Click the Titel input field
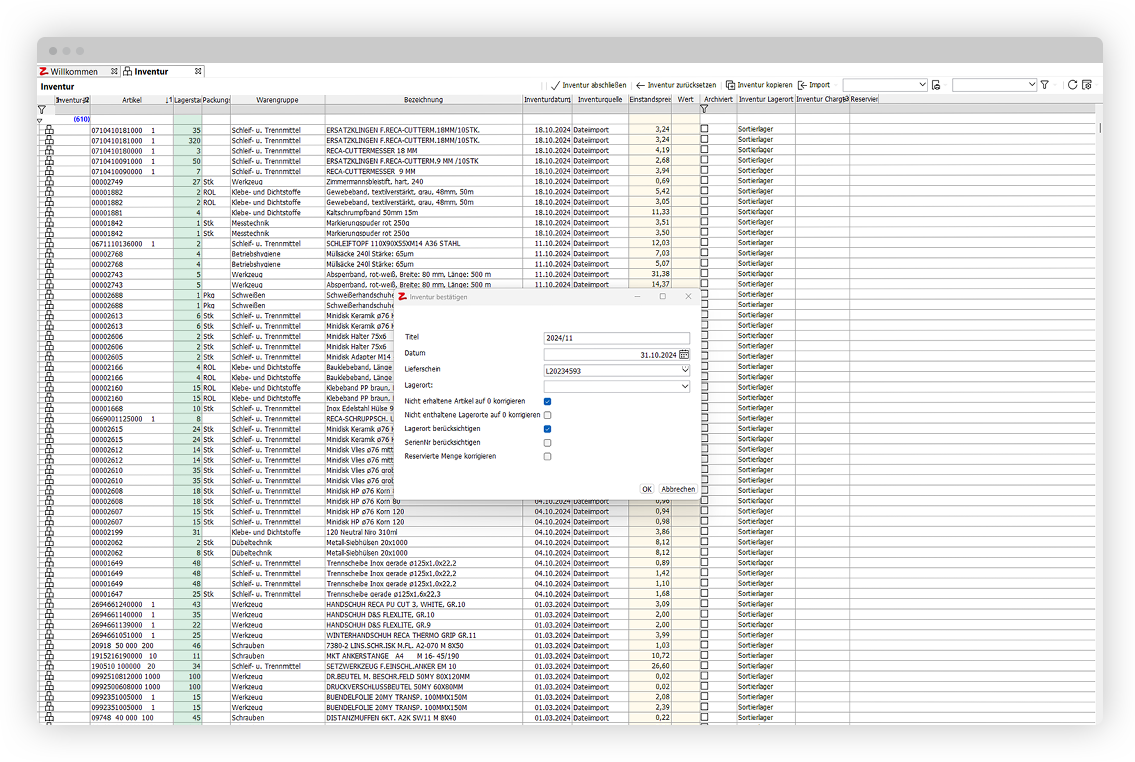The width and height of the screenshot is (1135, 762). pyautogui.click(x=616, y=338)
